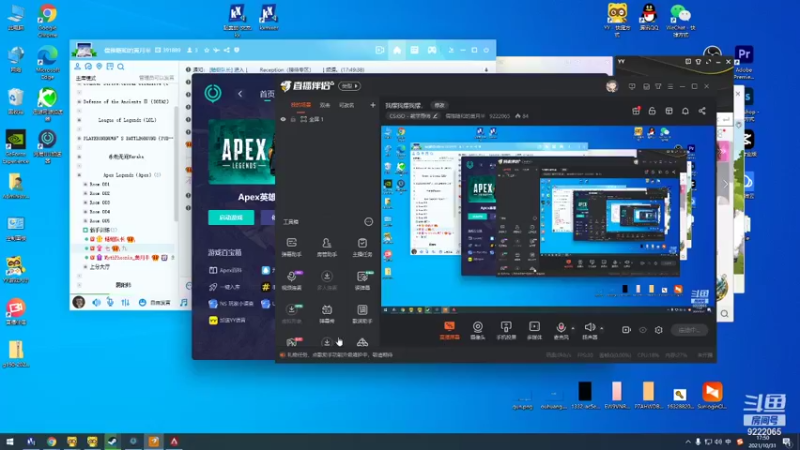Add the camera source in streaming app
This screenshot has width=800, height=450.
pyautogui.click(x=478, y=330)
